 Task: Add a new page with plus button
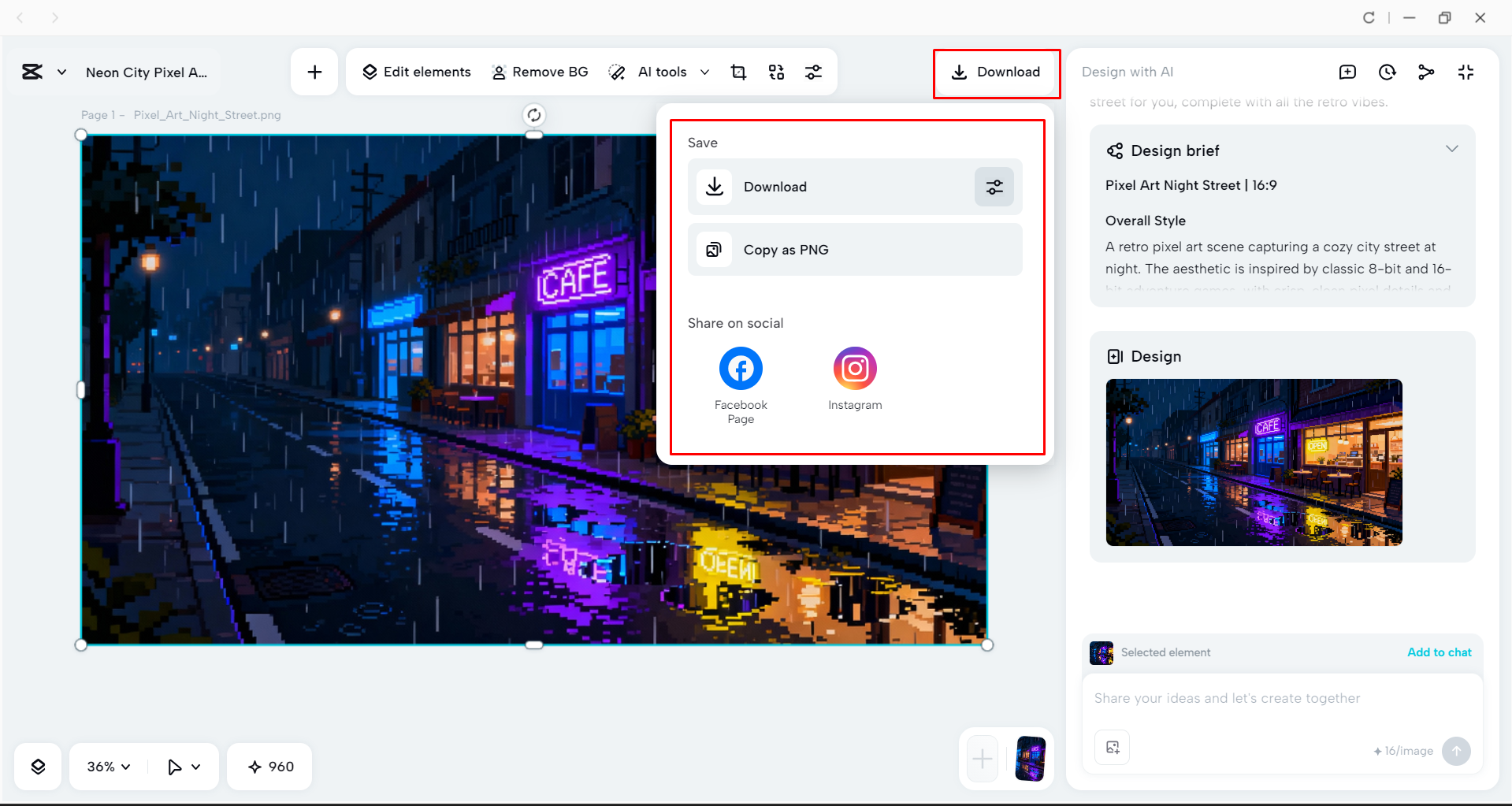click(x=983, y=759)
